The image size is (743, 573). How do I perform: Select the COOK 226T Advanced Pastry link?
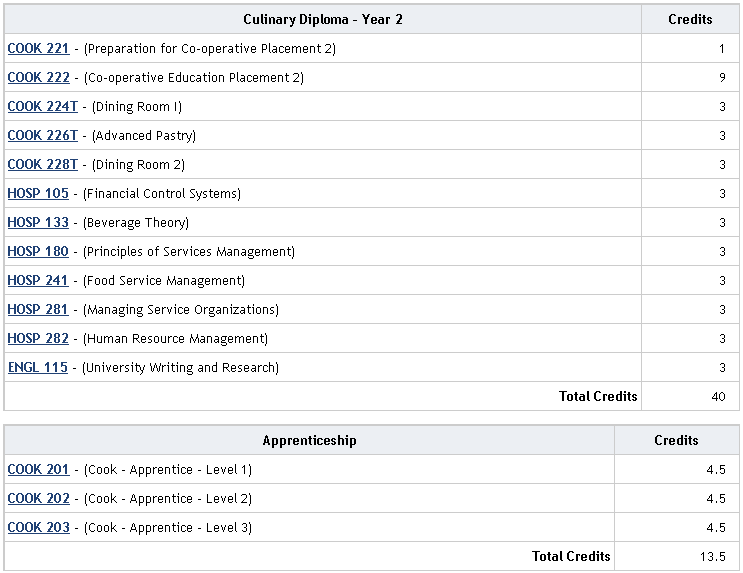pos(42,135)
